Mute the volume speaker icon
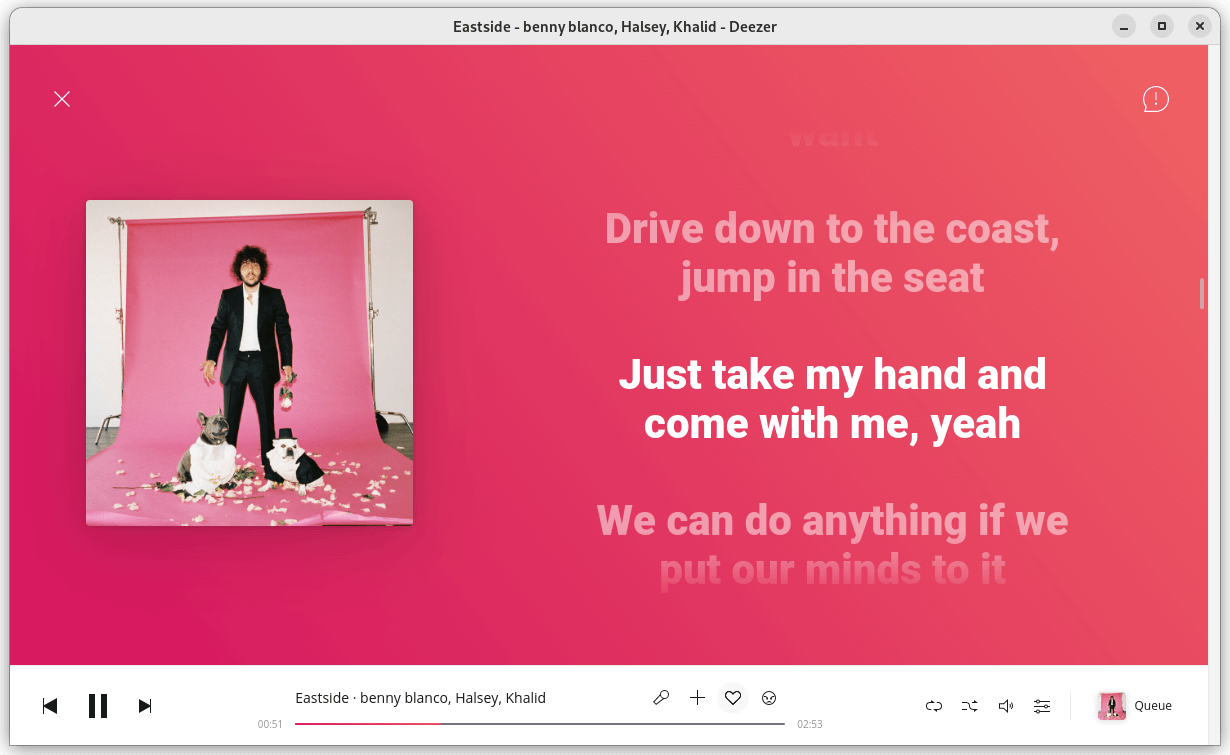This screenshot has width=1230, height=755. pos(1006,706)
